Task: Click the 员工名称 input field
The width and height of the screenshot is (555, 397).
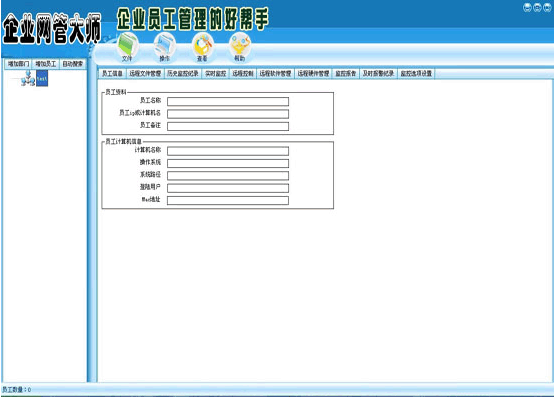Action: [x=228, y=102]
